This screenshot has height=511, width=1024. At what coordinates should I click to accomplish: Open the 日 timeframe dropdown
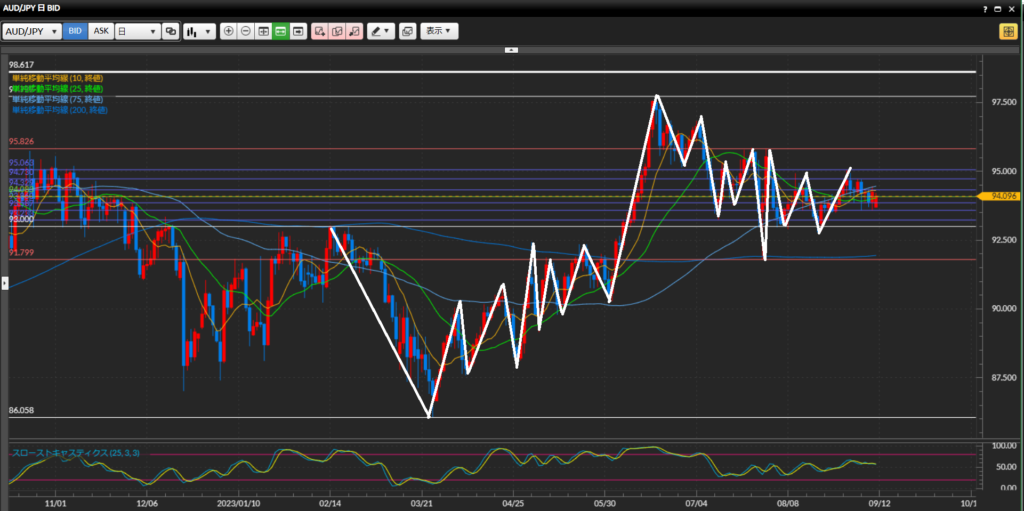click(137, 31)
